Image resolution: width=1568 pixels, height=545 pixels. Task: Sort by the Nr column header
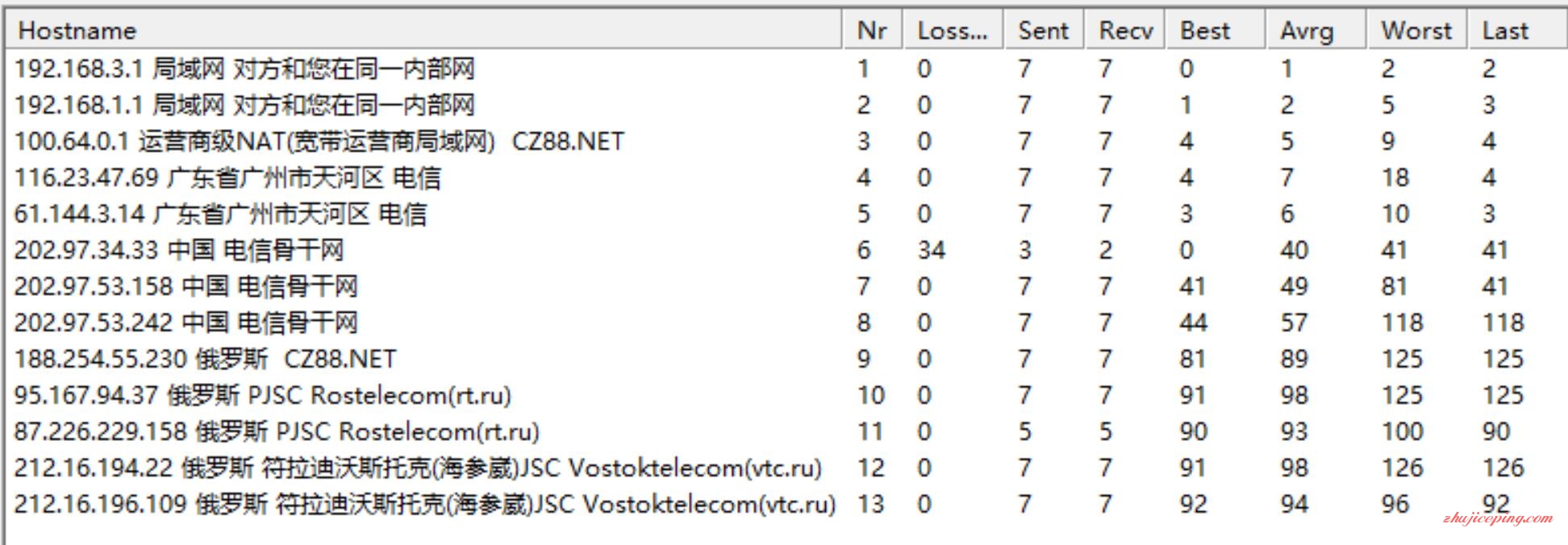873,30
